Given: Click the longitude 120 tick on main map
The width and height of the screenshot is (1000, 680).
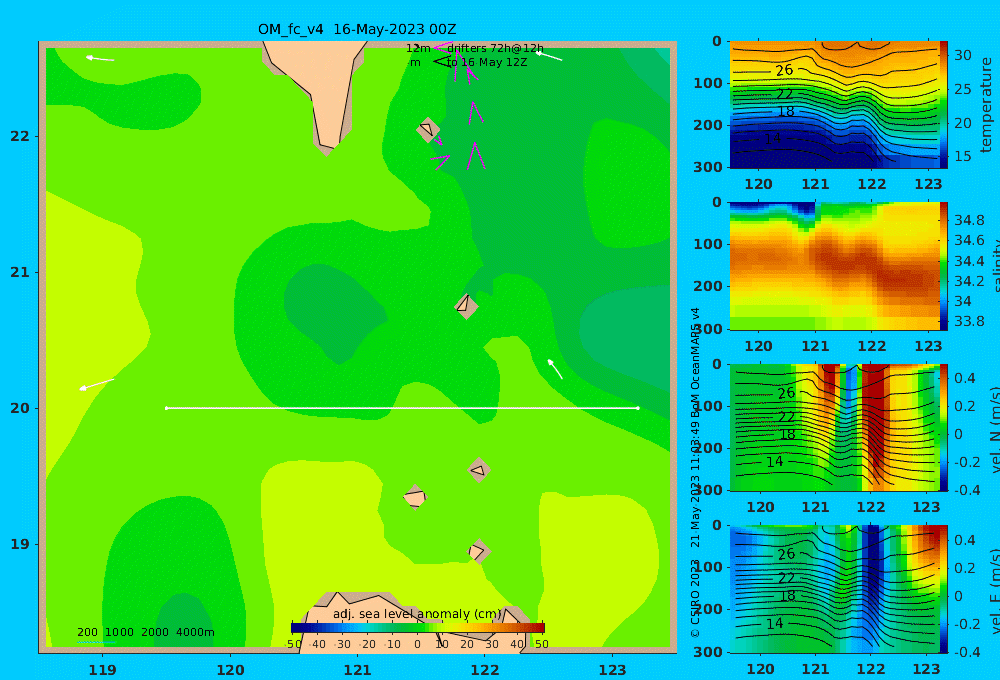Looking at the screenshot, I should 230,670.
